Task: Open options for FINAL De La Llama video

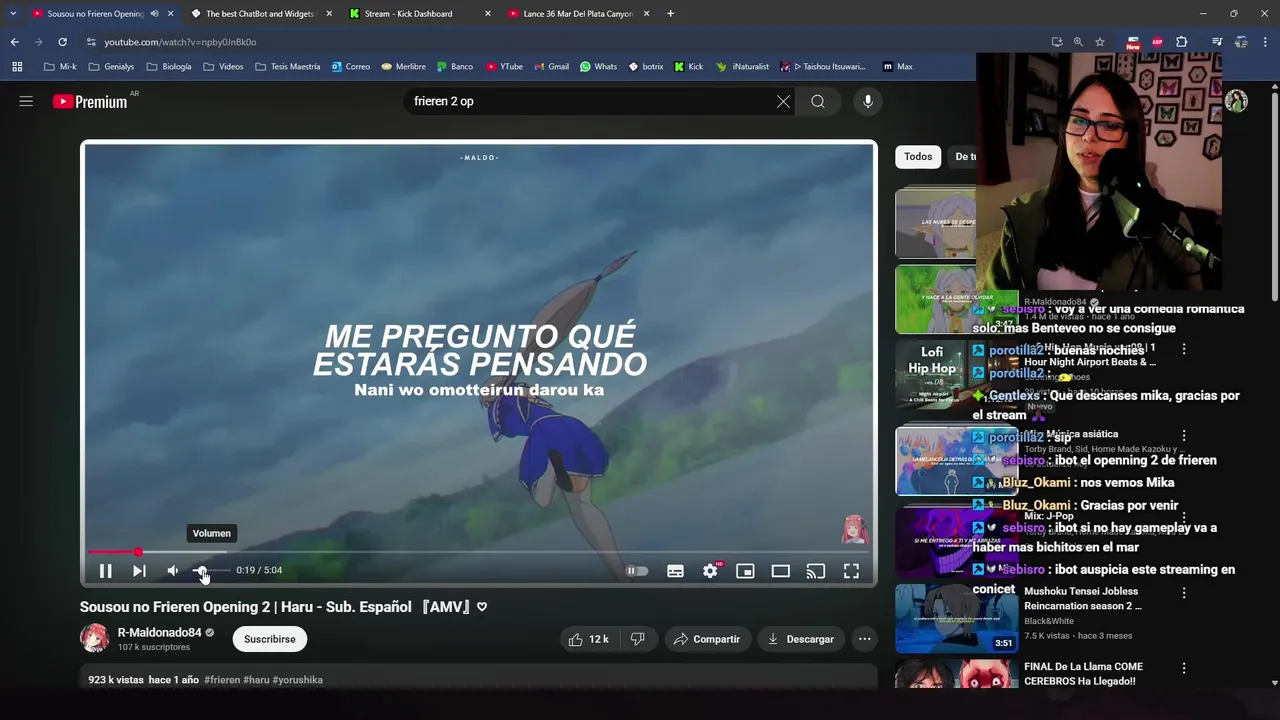Action: tap(1184, 668)
